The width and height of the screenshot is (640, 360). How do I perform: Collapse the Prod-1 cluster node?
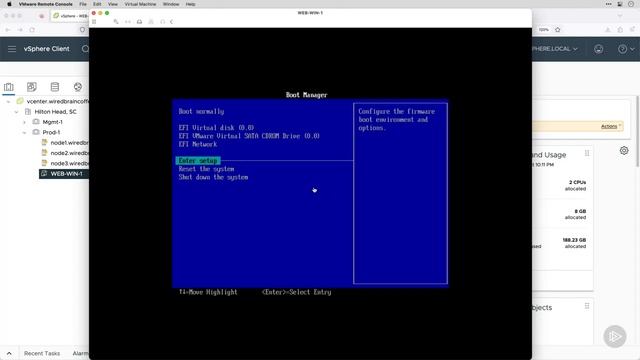point(24,132)
